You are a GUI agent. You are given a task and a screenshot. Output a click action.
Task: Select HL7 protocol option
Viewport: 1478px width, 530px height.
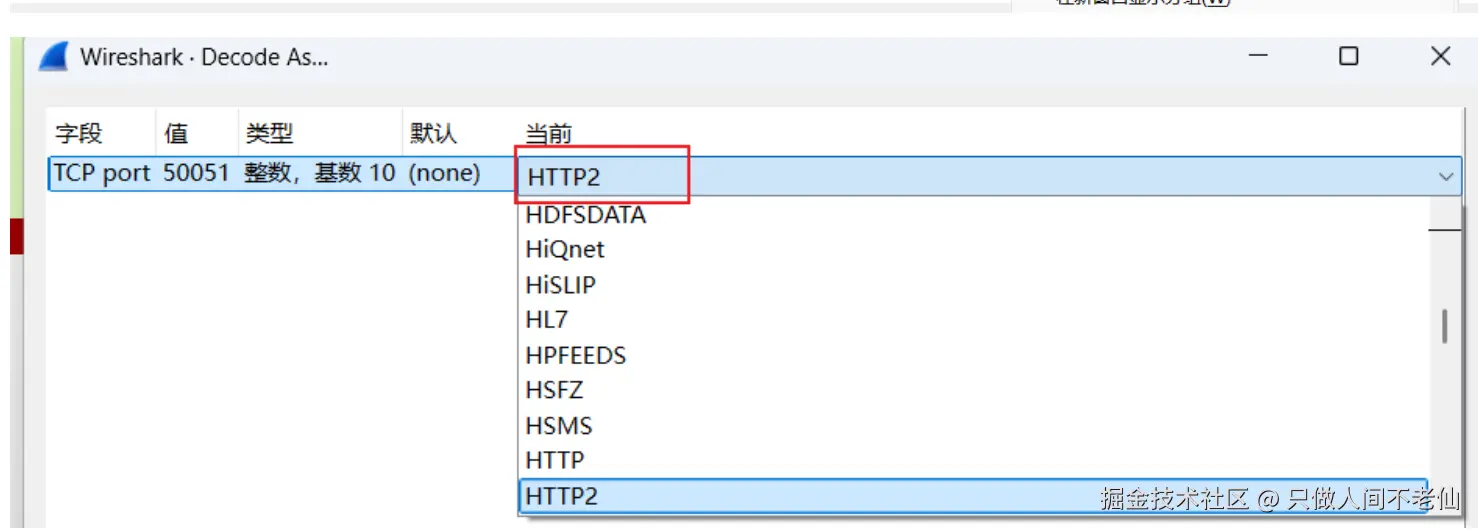[x=547, y=320]
